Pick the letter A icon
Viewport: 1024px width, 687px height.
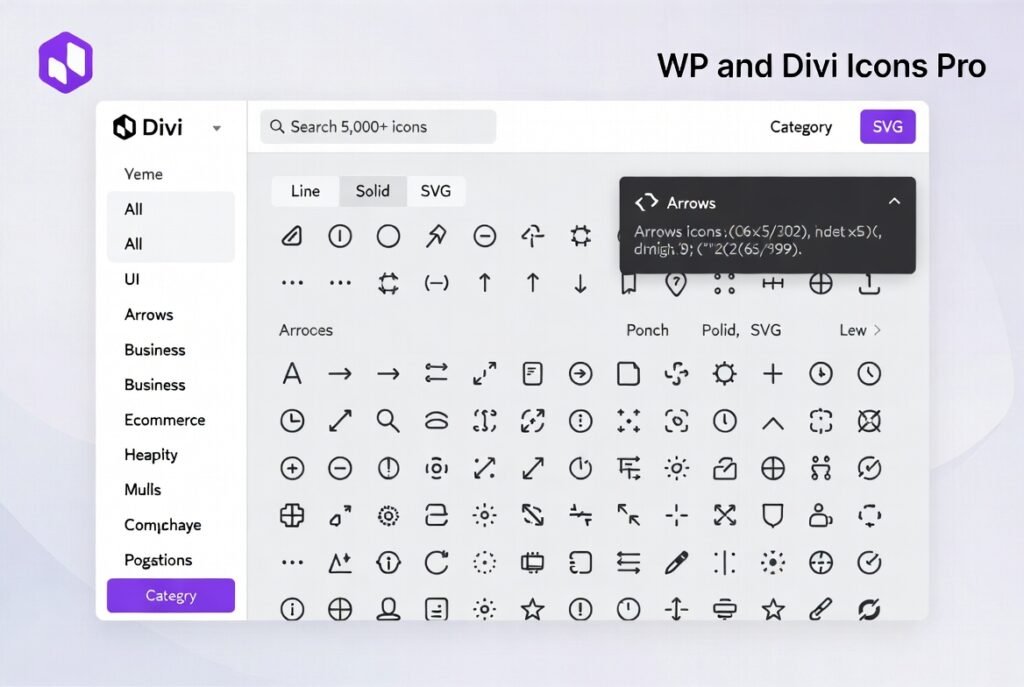click(x=292, y=374)
